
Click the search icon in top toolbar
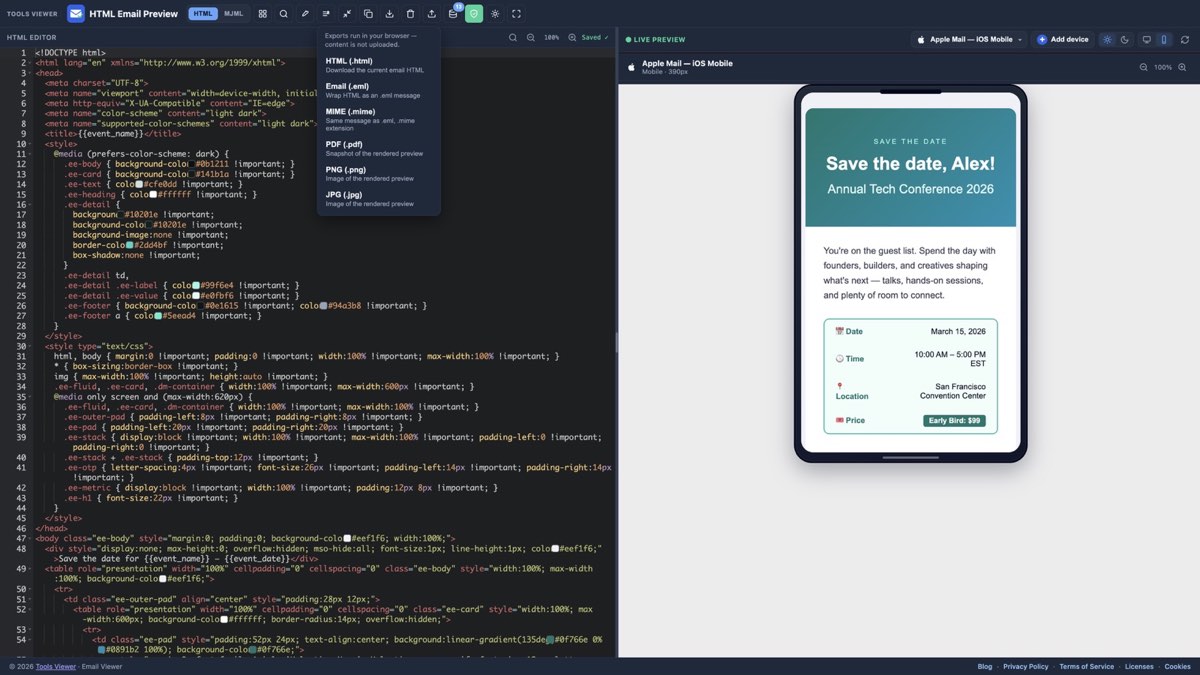(x=283, y=14)
